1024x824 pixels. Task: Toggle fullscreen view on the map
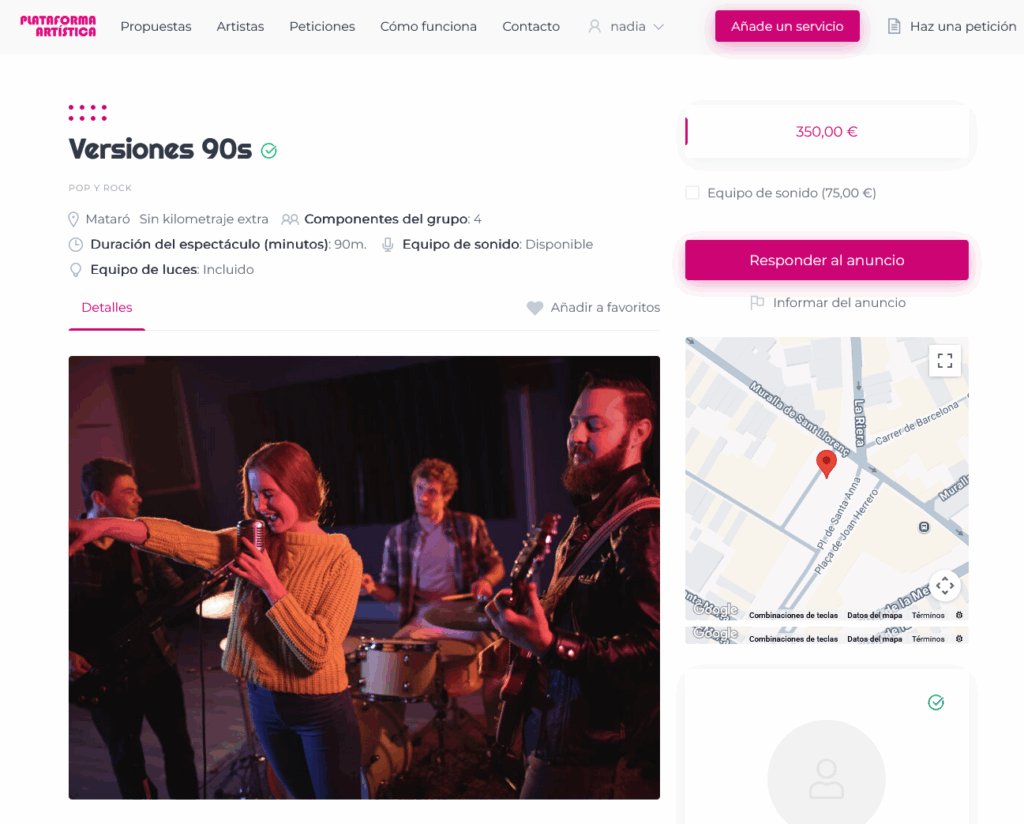click(x=944, y=360)
